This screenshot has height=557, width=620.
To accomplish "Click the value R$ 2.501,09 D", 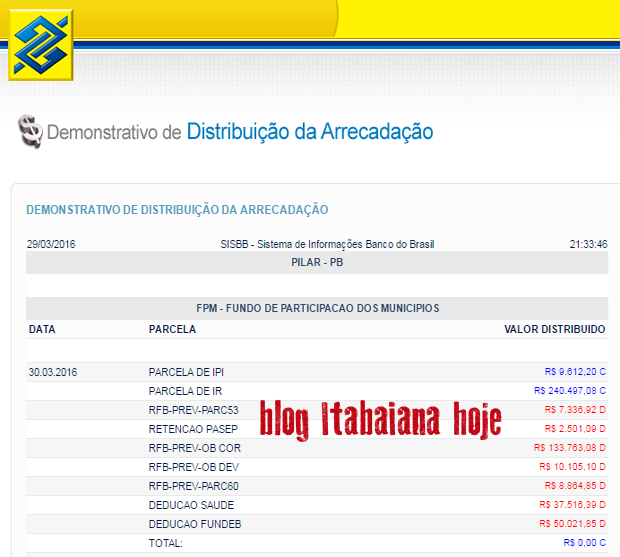I will pos(575,429).
